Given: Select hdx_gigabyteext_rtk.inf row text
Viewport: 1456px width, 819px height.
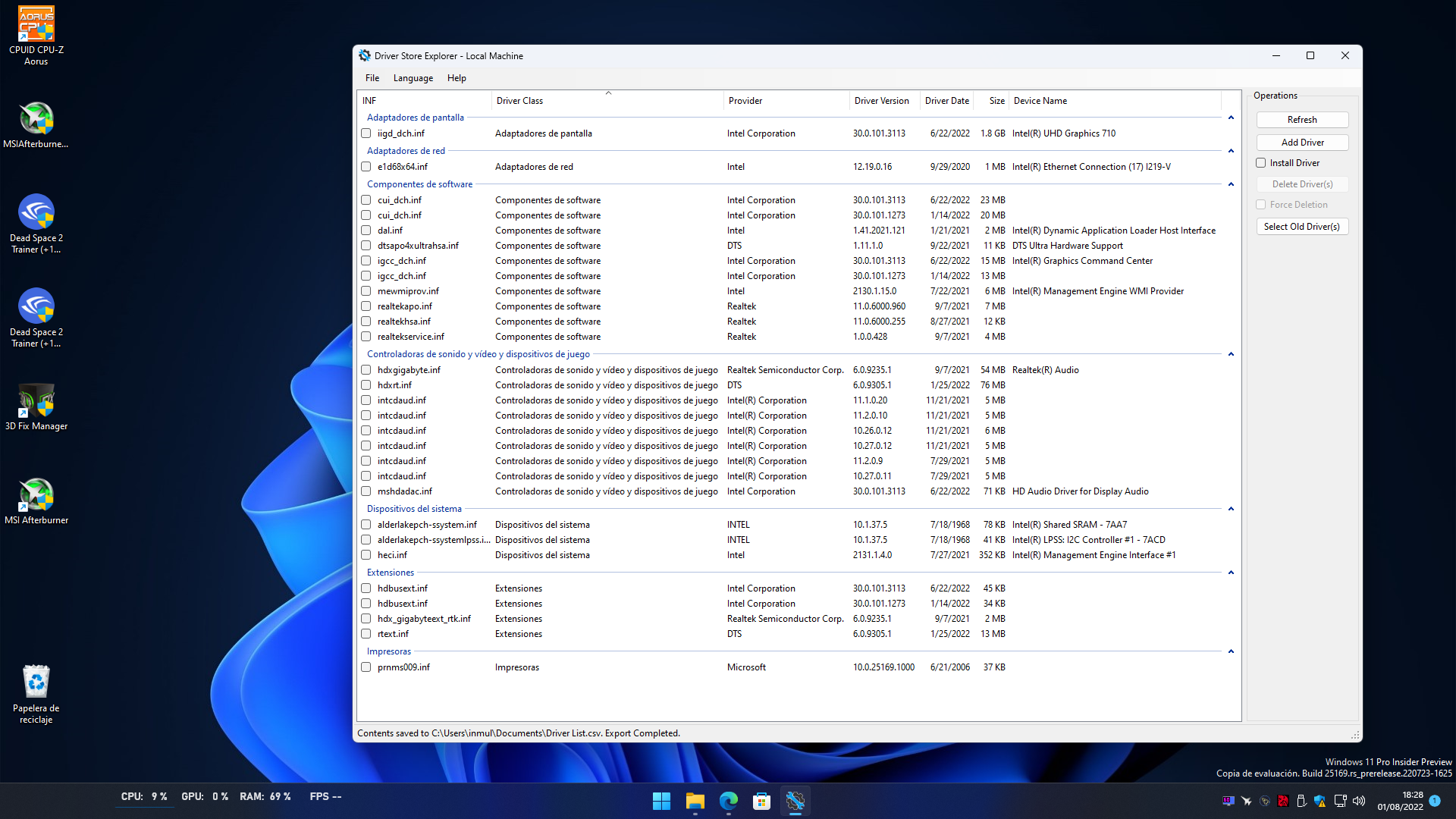Looking at the screenshot, I should click(x=424, y=619).
